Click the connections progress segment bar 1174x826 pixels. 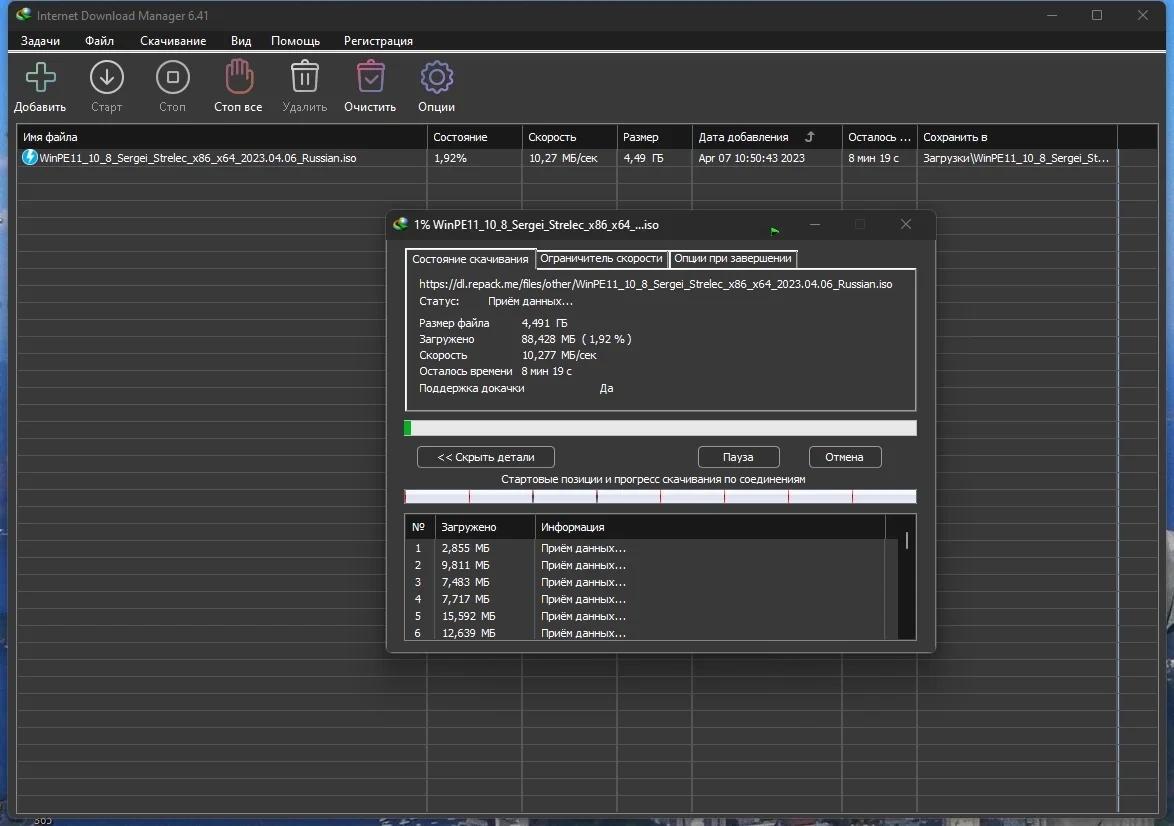(x=660, y=496)
